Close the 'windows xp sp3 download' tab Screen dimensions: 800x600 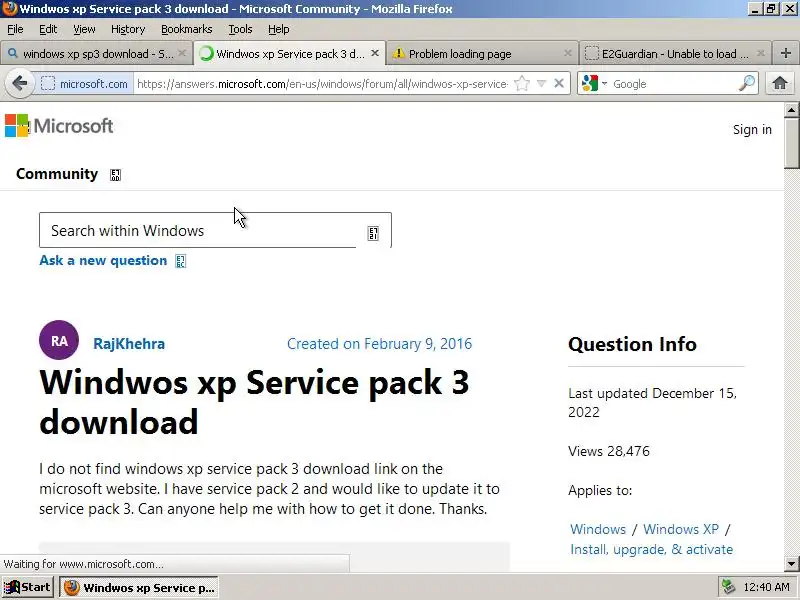tap(182, 53)
